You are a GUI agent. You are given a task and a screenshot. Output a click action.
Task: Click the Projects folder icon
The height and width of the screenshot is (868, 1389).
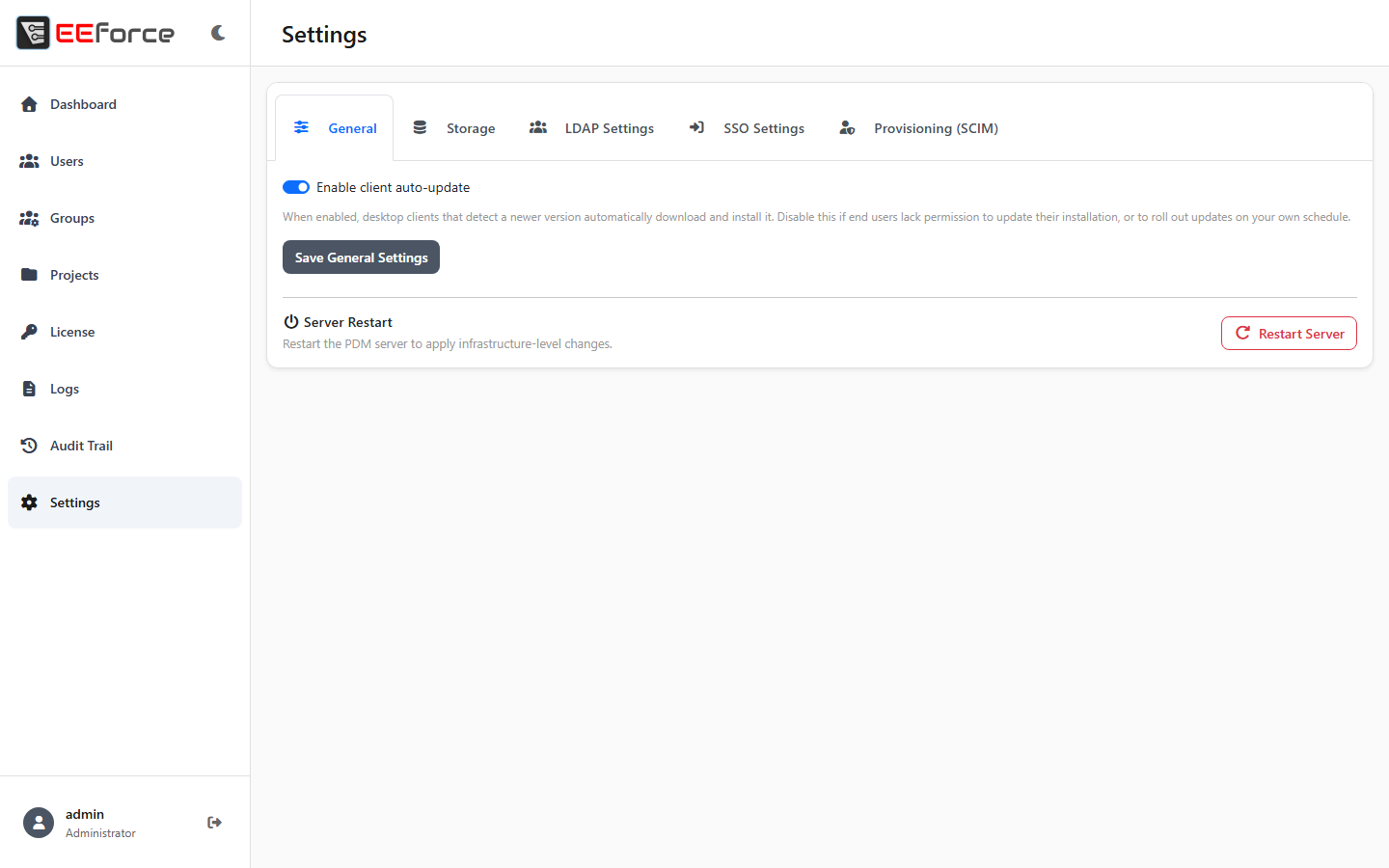[x=29, y=275]
